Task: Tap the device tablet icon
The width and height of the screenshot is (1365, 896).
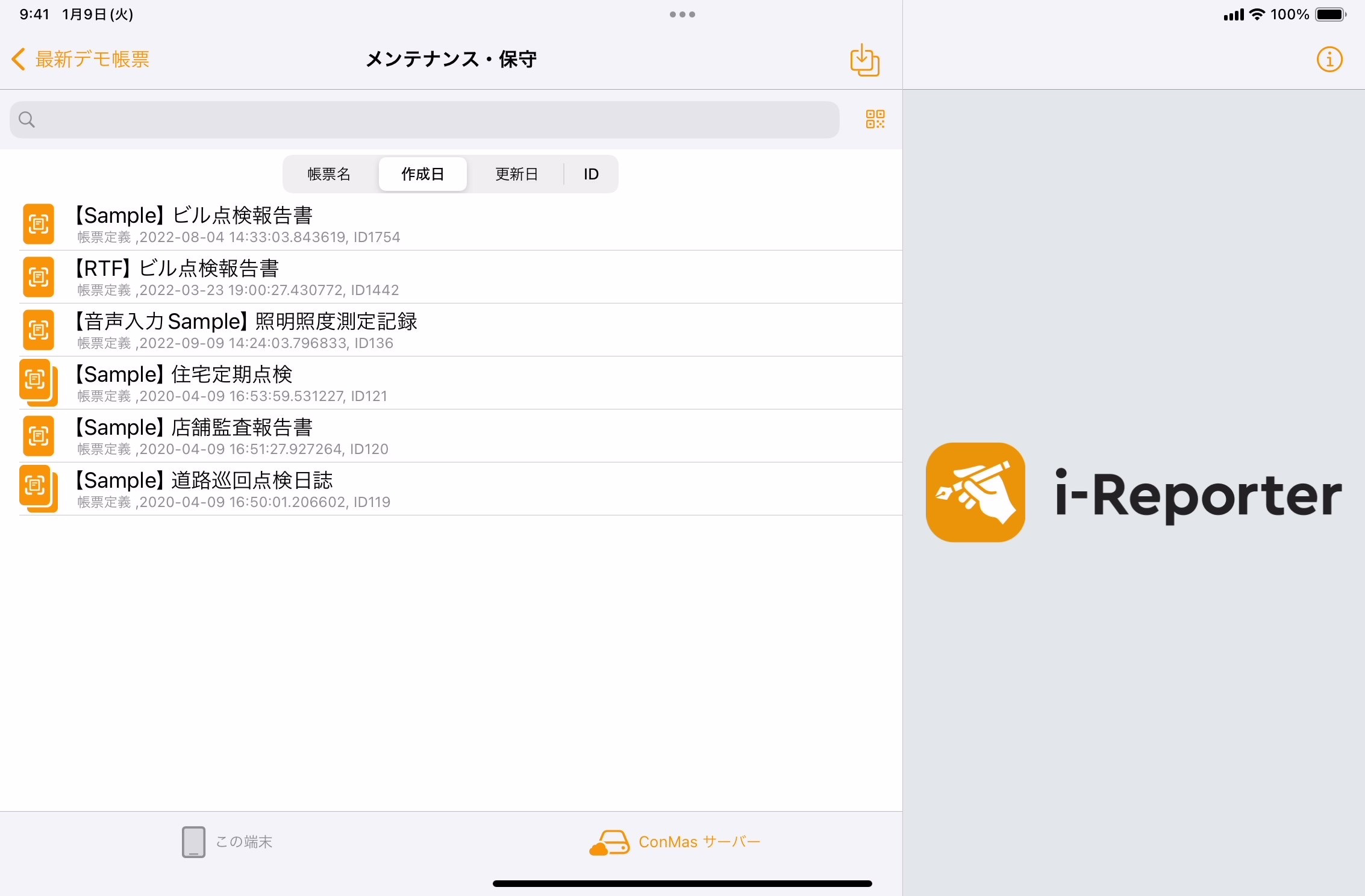Action: [x=193, y=842]
